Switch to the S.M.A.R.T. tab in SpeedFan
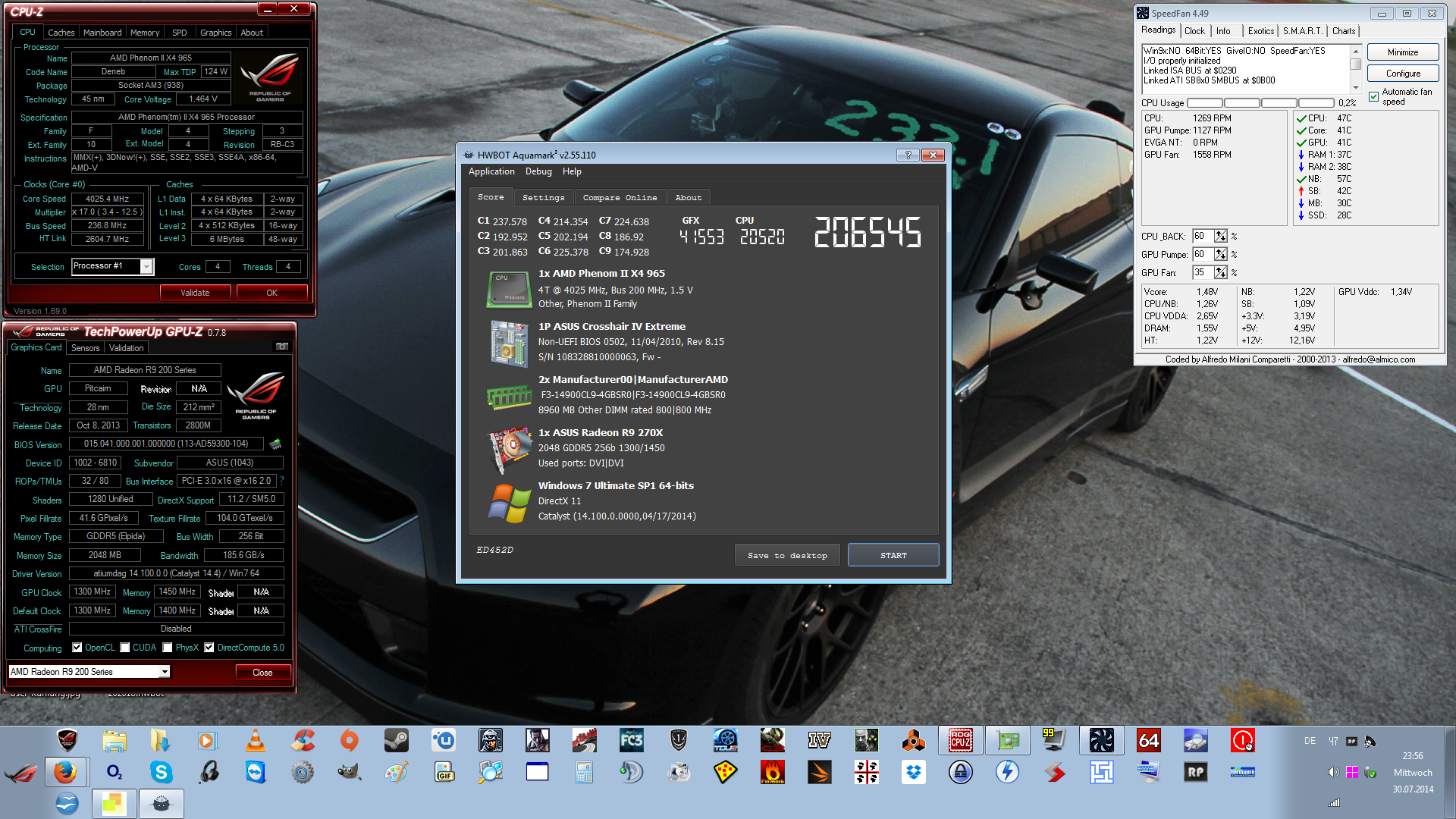 point(1303,31)
